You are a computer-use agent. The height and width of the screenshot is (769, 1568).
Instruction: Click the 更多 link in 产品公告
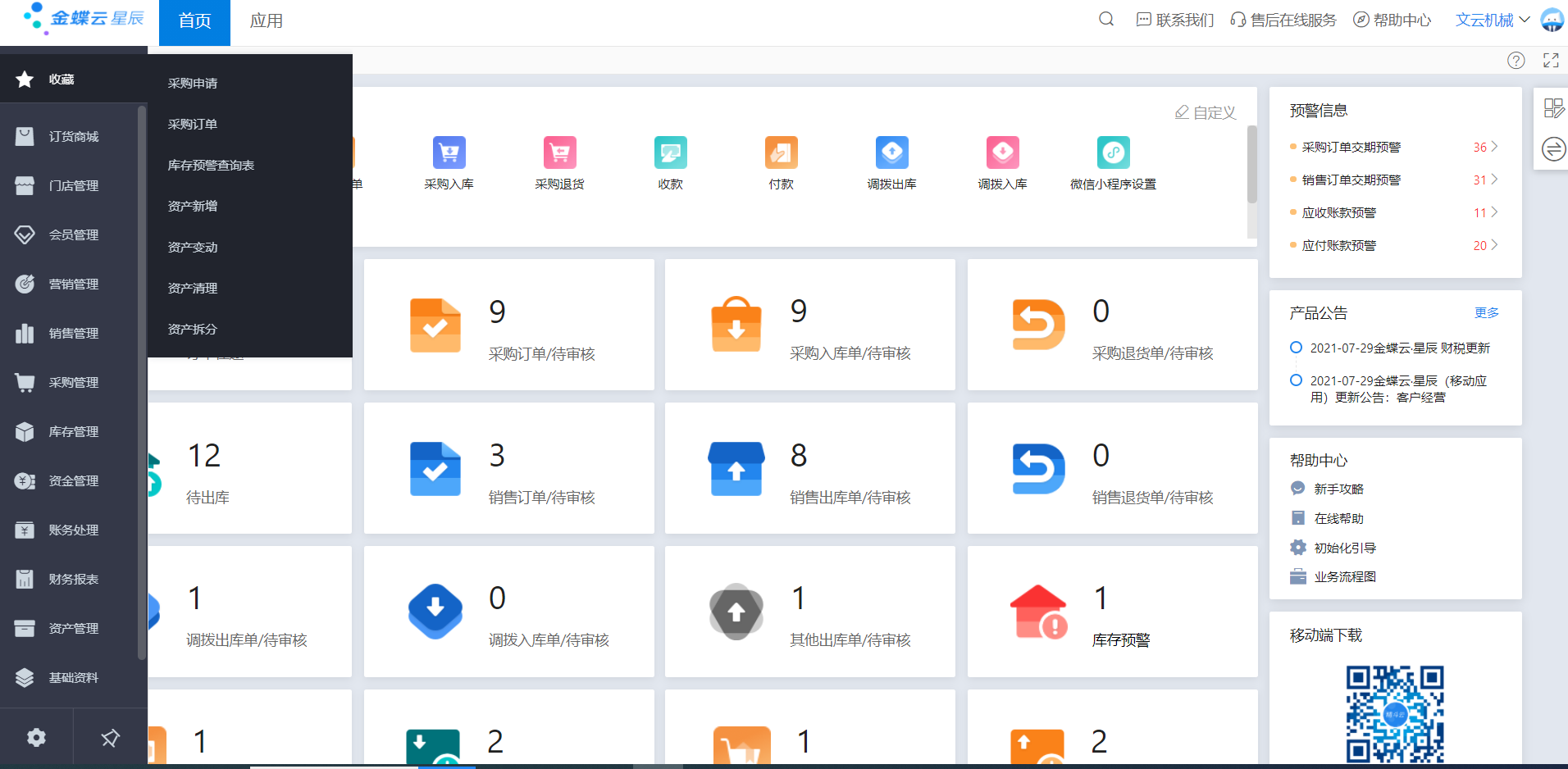pos(1486,312)
